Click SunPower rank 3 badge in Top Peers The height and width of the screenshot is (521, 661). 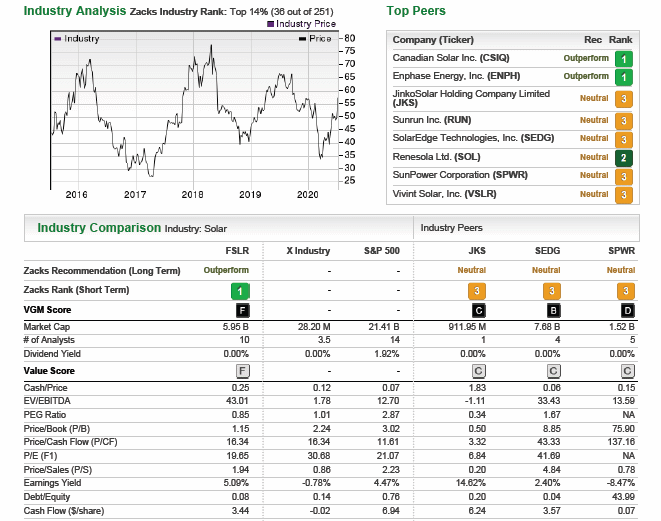click(x=623, y=177)
